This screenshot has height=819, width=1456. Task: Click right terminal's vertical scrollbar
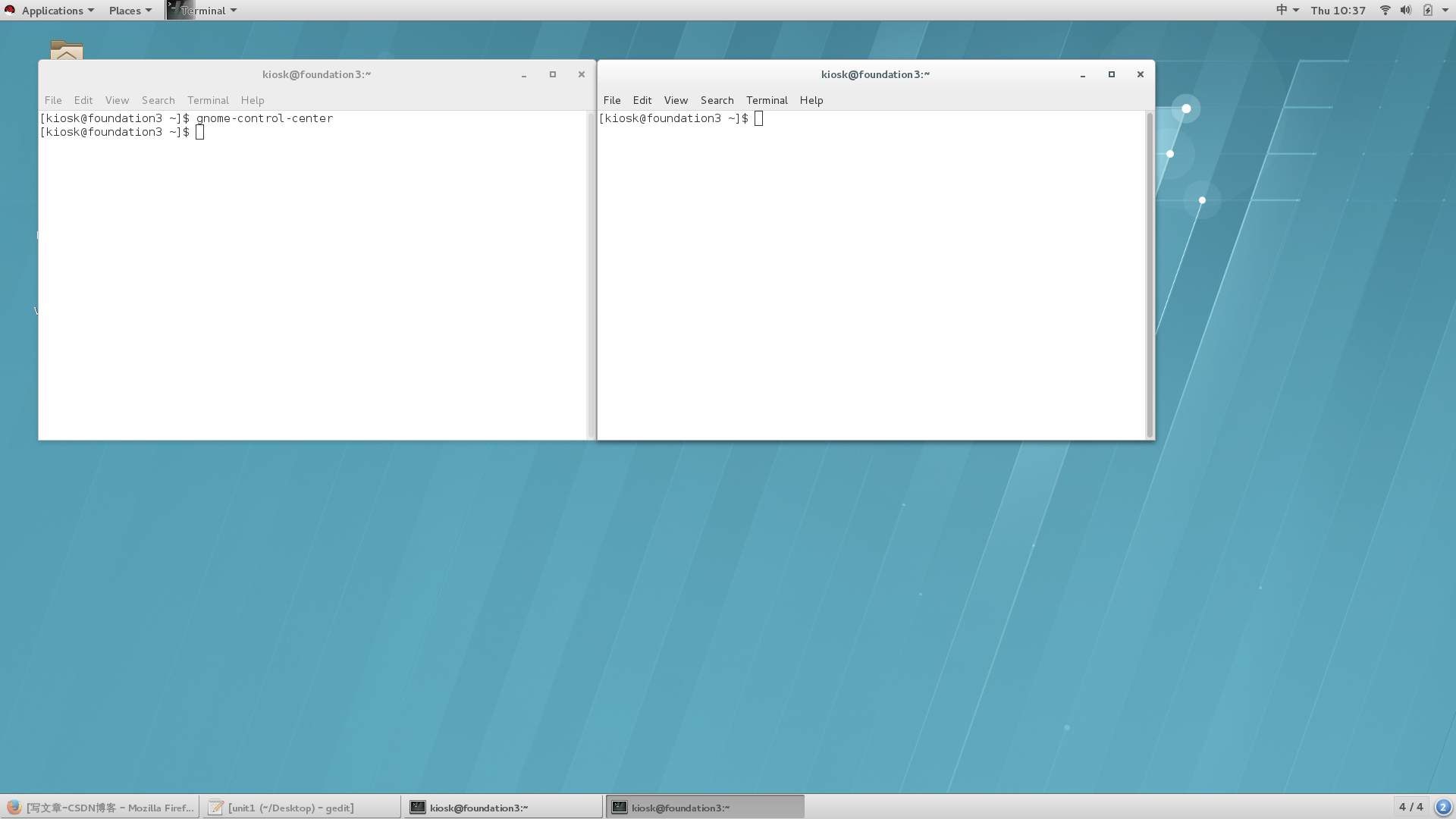[x=1150, y=273]
